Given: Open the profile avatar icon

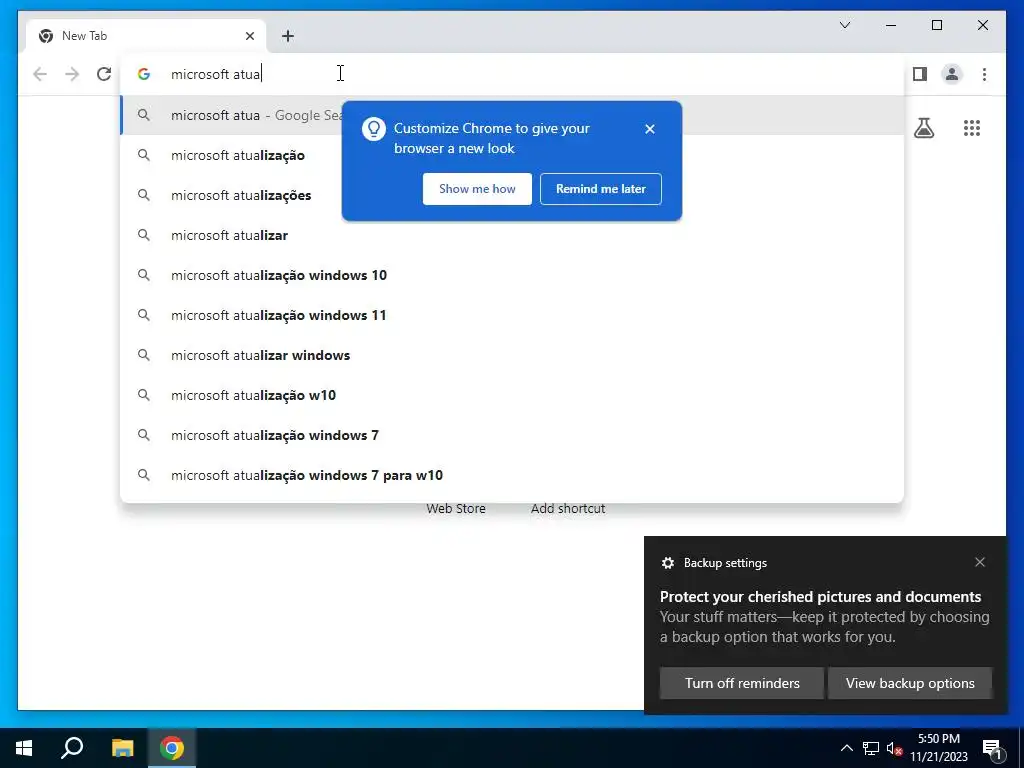Looking at the screenshot, I should point(952,74).
